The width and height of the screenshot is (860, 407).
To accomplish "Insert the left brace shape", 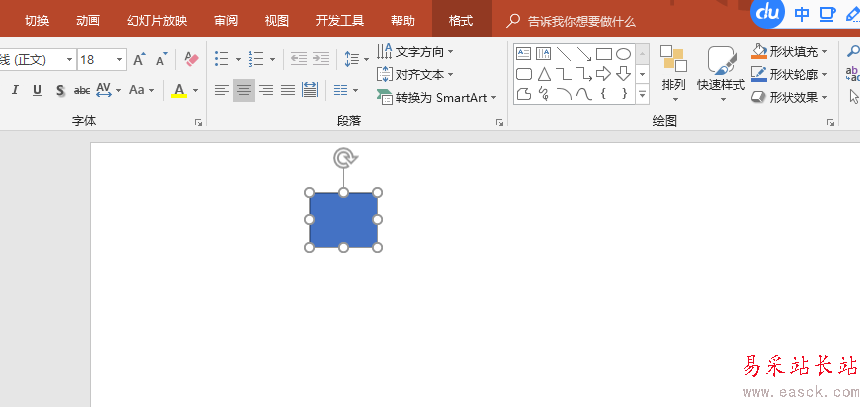I will [603, 93].
